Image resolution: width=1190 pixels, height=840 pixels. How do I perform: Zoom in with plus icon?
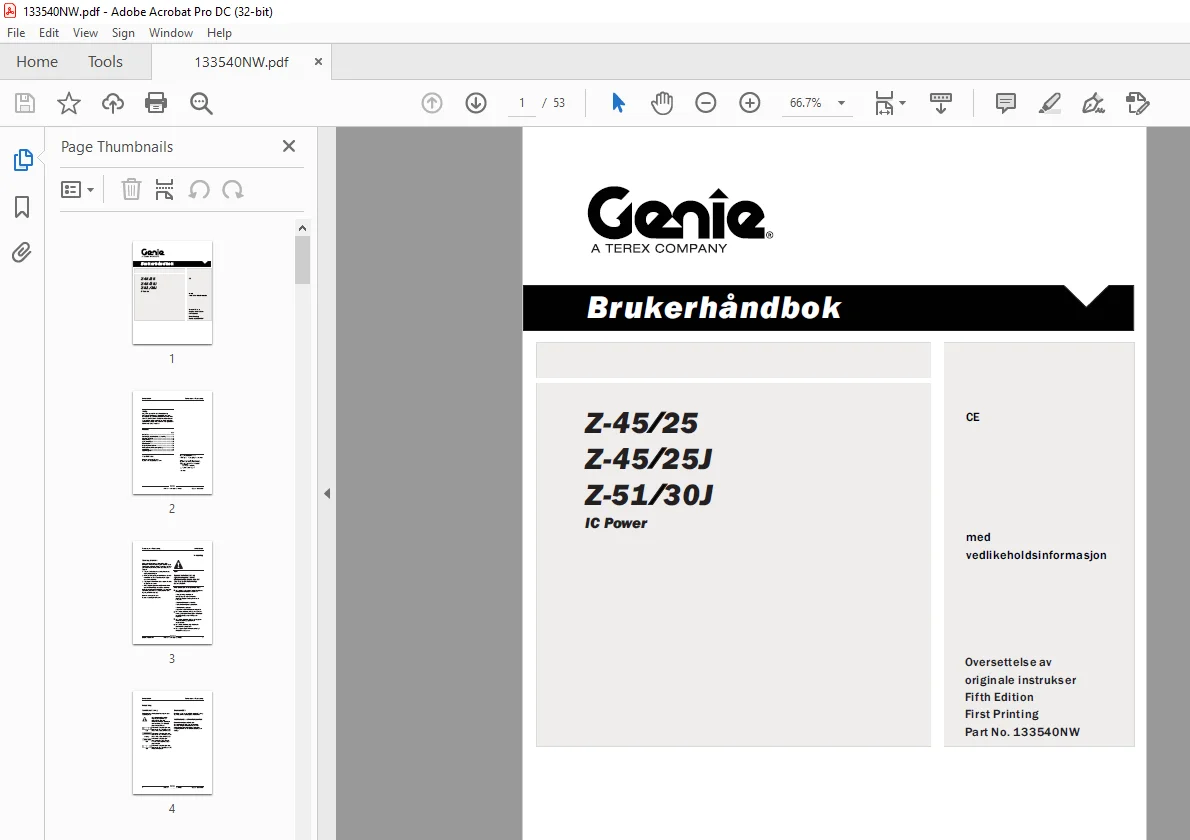pyautogui.click(x=750, y=103)
